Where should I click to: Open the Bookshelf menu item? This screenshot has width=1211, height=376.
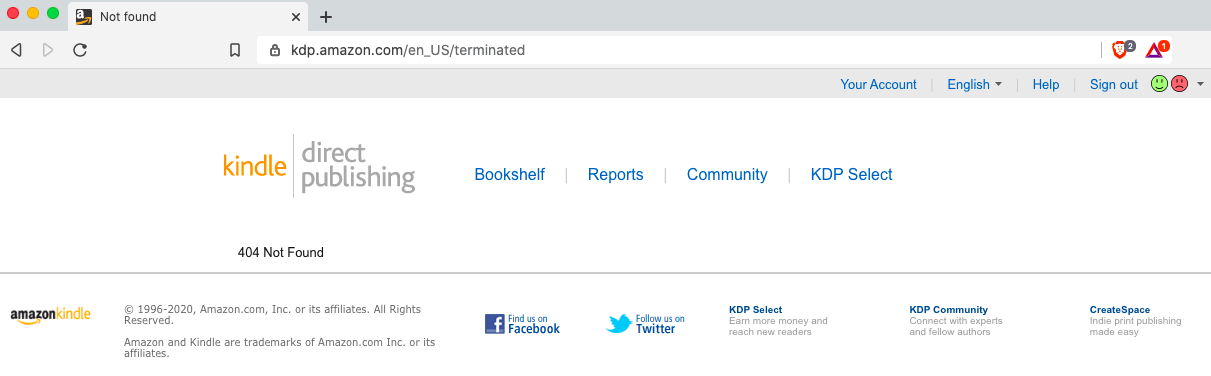[510, 174]
